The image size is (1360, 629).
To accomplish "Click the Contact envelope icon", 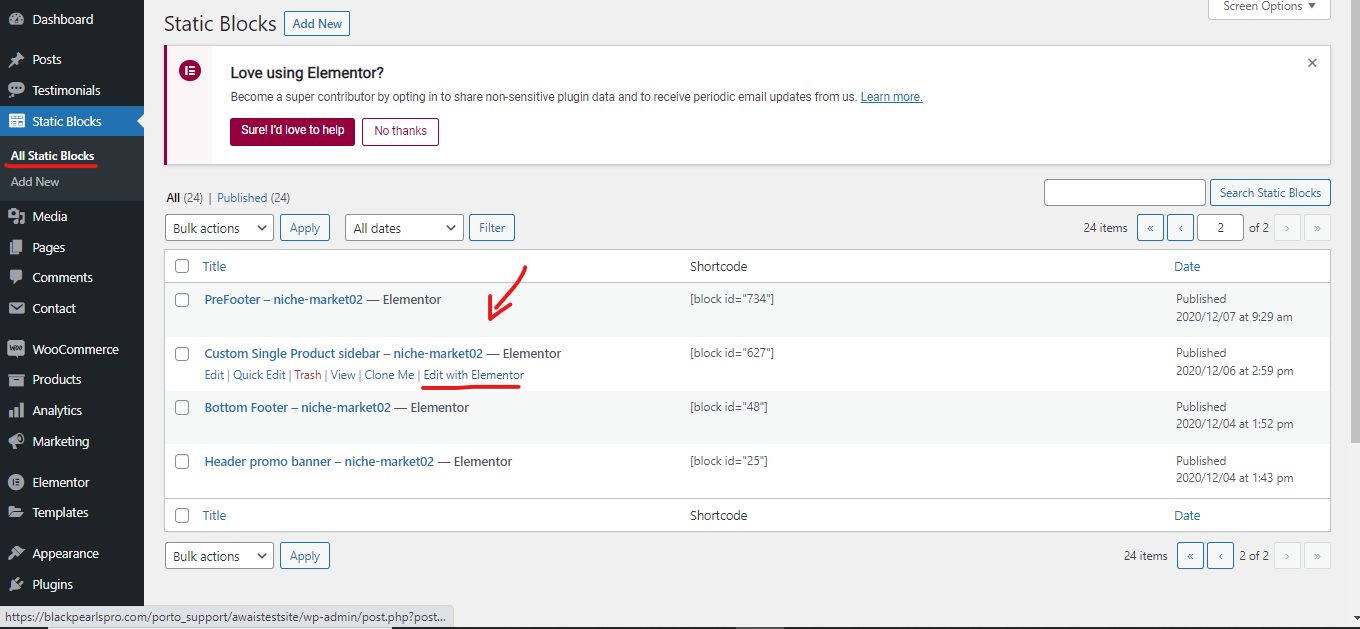I will pyautogui.click(x=16, y=308).
